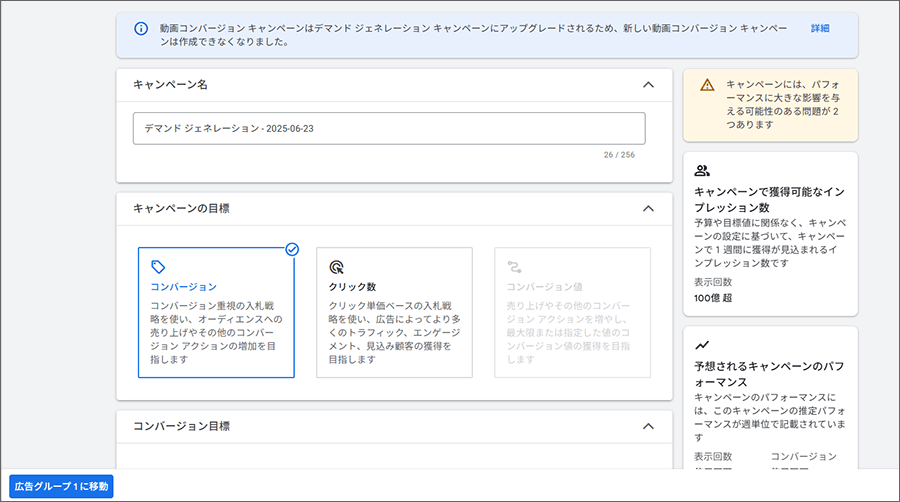
Task: Click the 広告グループ 1 に移動 button
Action: pyautogui.click(x=61, y=487)
